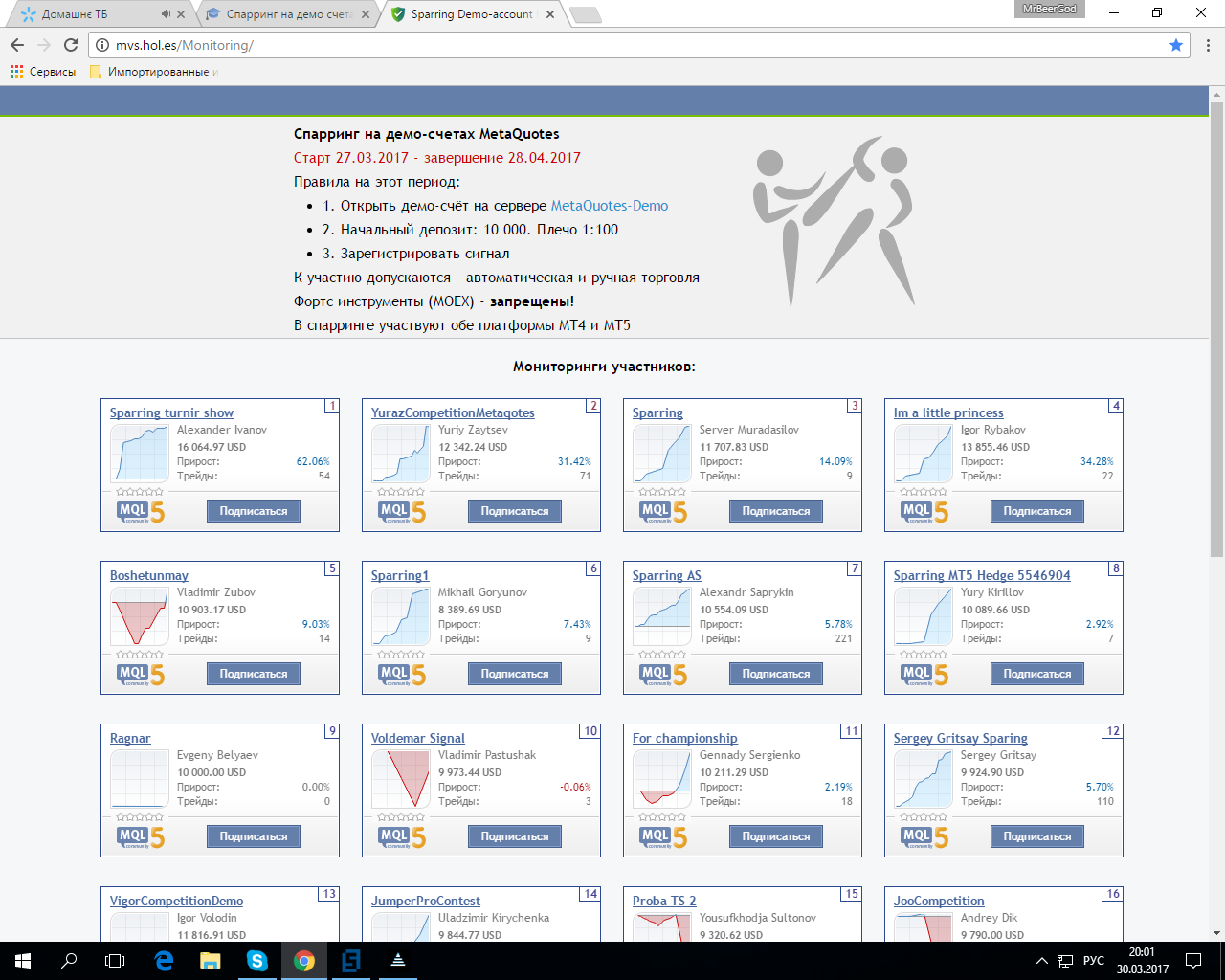Viewport: 1225px width, 980px height.
Task: Open the Im a little princess link
Action: (948, 413)
